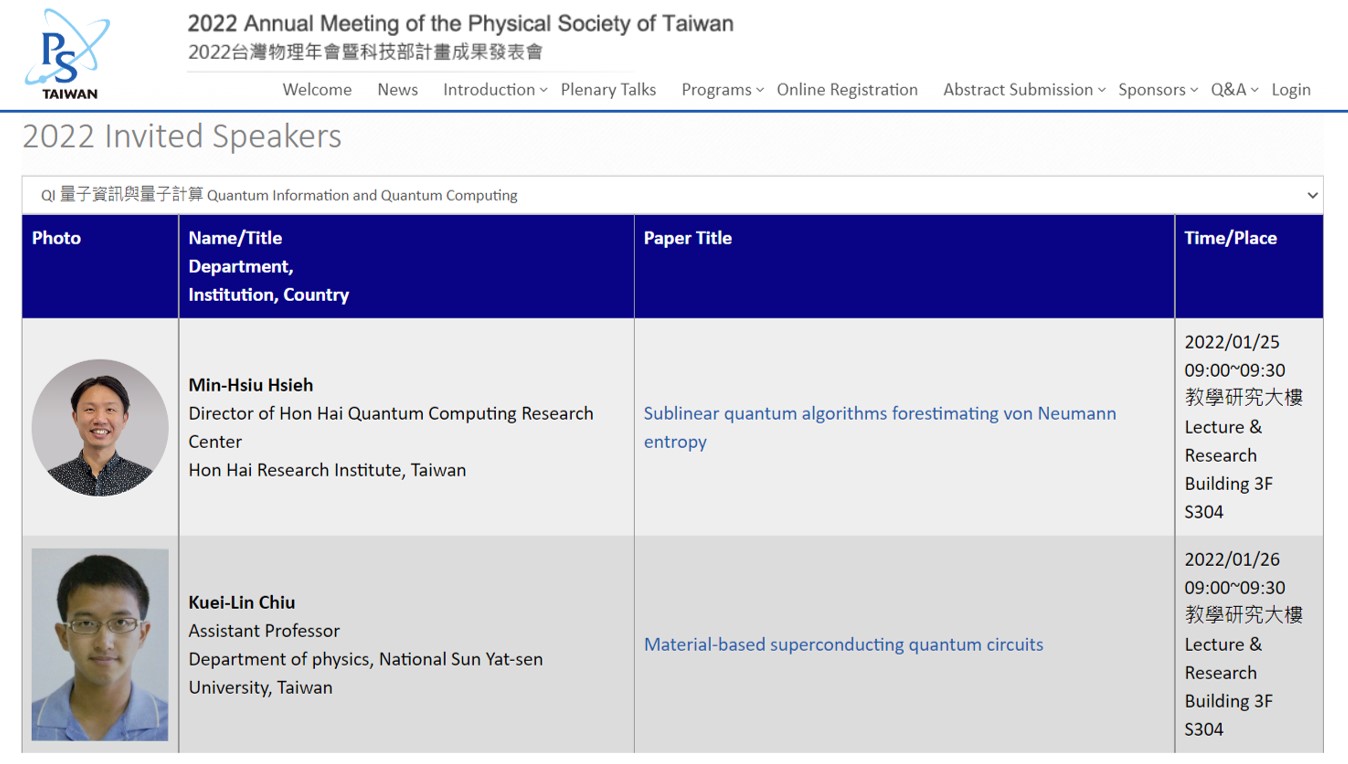
Task: Go to the News page
Action: click(x=397, y=90)
